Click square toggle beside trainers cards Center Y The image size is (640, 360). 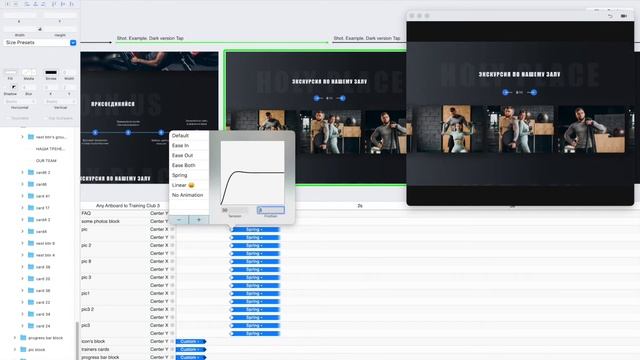point(172,349)
